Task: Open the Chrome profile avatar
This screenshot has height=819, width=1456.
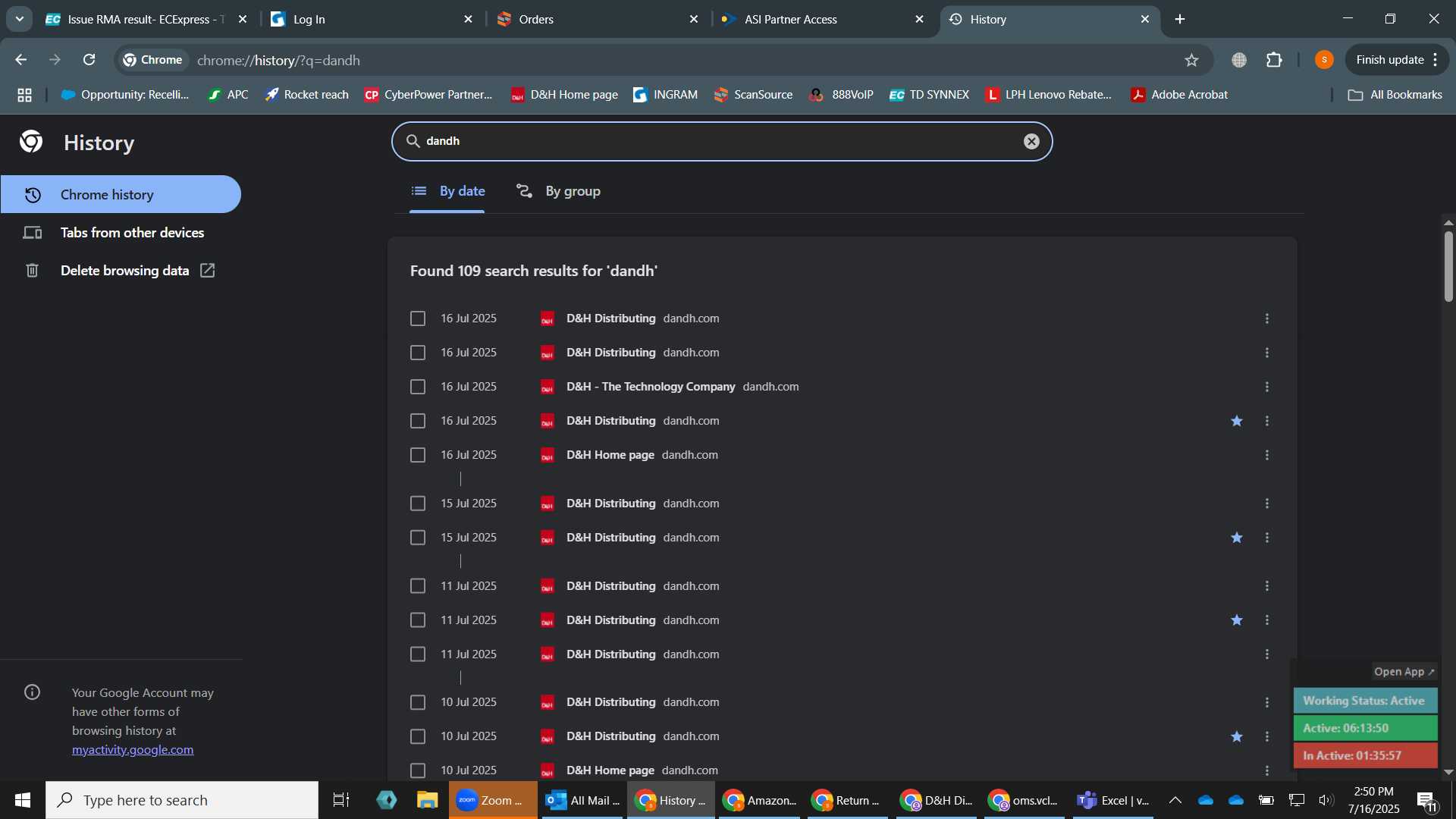Action: tap(1324, 60)
